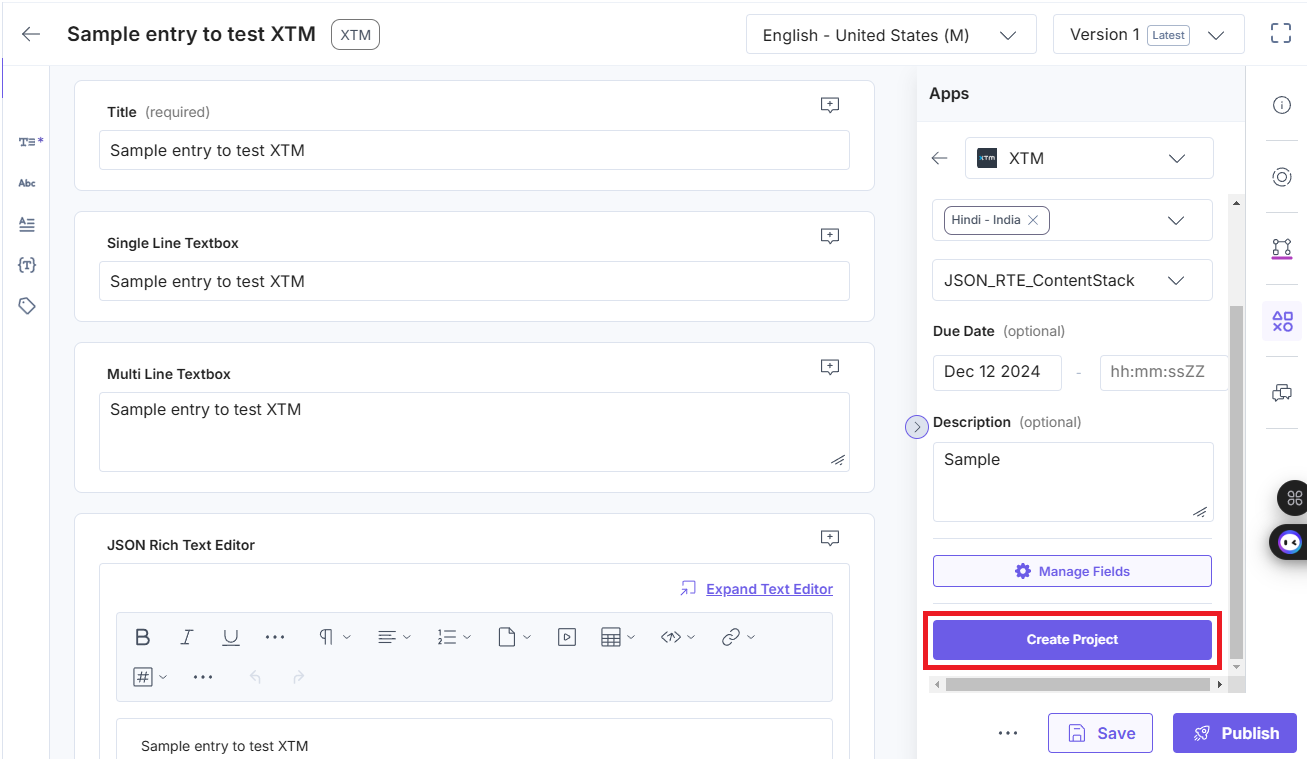The height and width of the screenshot is (759, 1307).
Task: Open the XTM app selector dropdown
Action: point(1089,158)
